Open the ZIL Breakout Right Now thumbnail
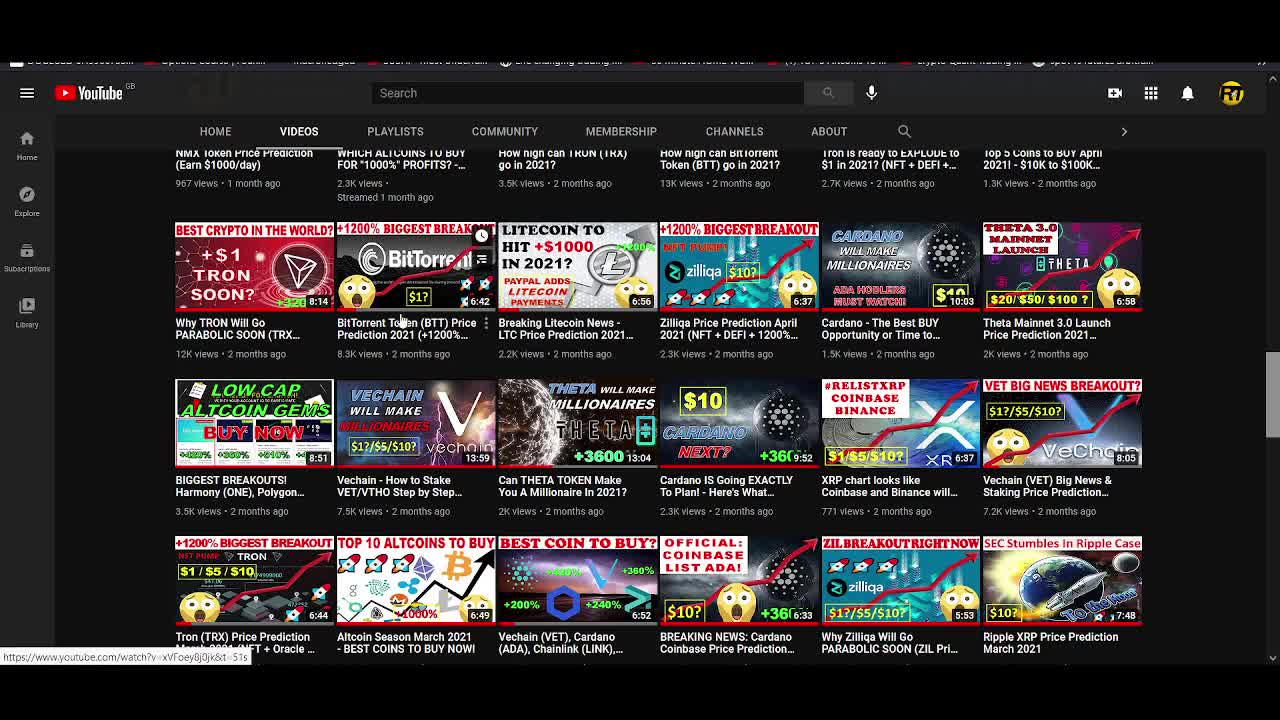1280x720 pixels. [x=900, y=580]
